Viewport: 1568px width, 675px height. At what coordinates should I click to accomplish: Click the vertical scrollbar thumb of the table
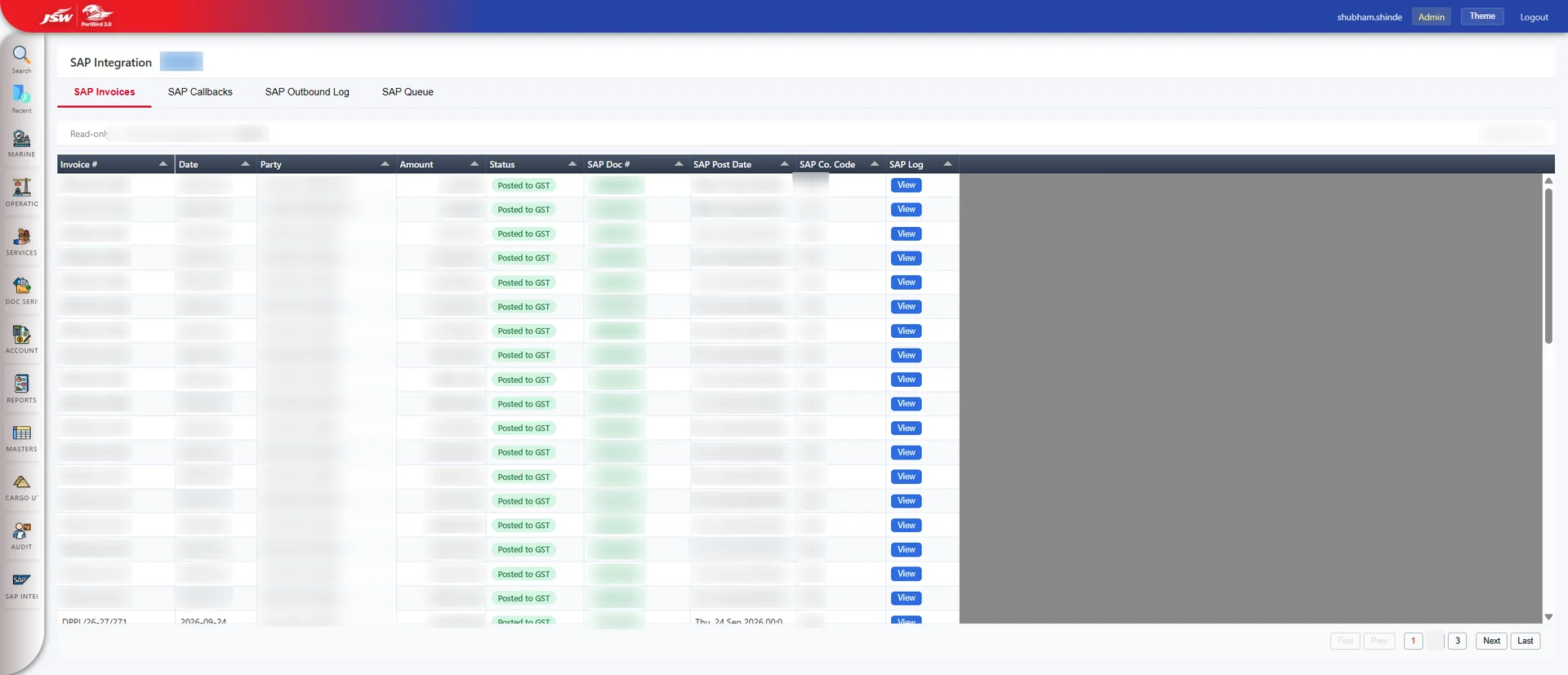[1548, 266]
